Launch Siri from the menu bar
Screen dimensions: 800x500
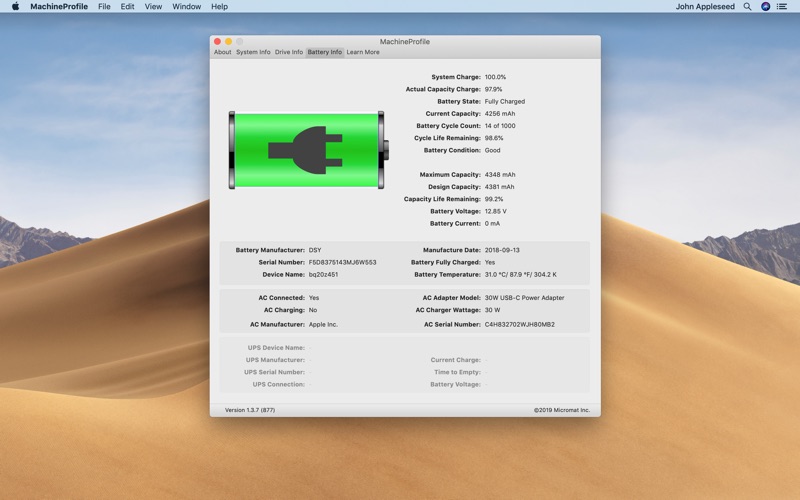coord(765,7)
